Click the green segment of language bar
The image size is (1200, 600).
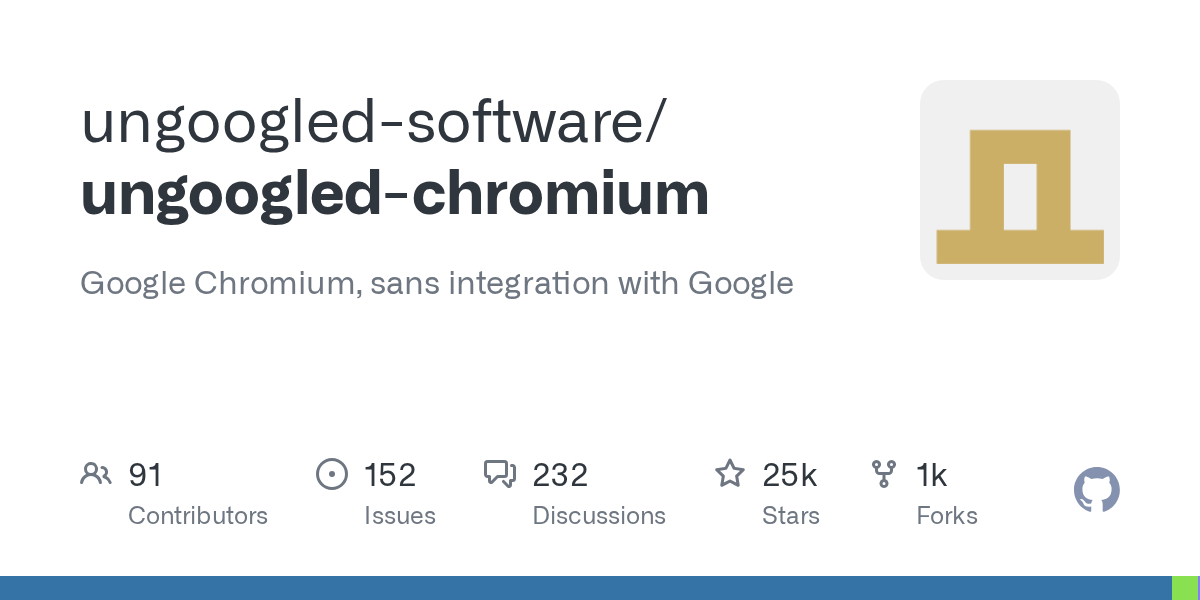pyautogui.click(x=1185, y=588)
